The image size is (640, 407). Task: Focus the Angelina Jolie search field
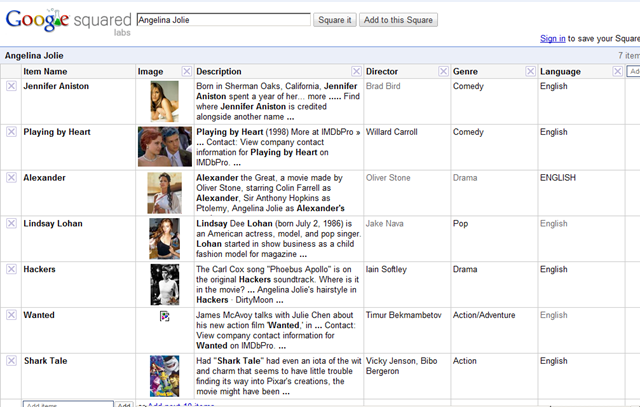[x=224, y=20]
